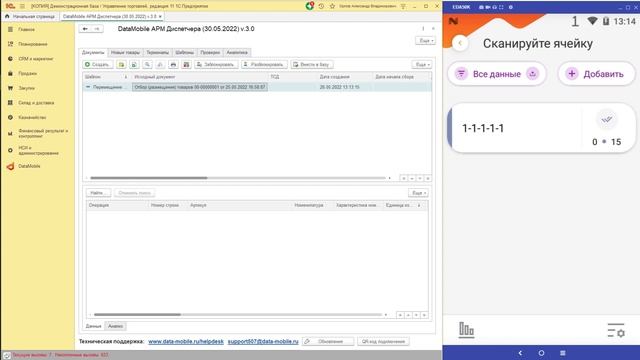The width and height of the screenshot is (640, 360).
Task: Tap Все данные filter chip in mobile app
Action: tap(497, 74)
